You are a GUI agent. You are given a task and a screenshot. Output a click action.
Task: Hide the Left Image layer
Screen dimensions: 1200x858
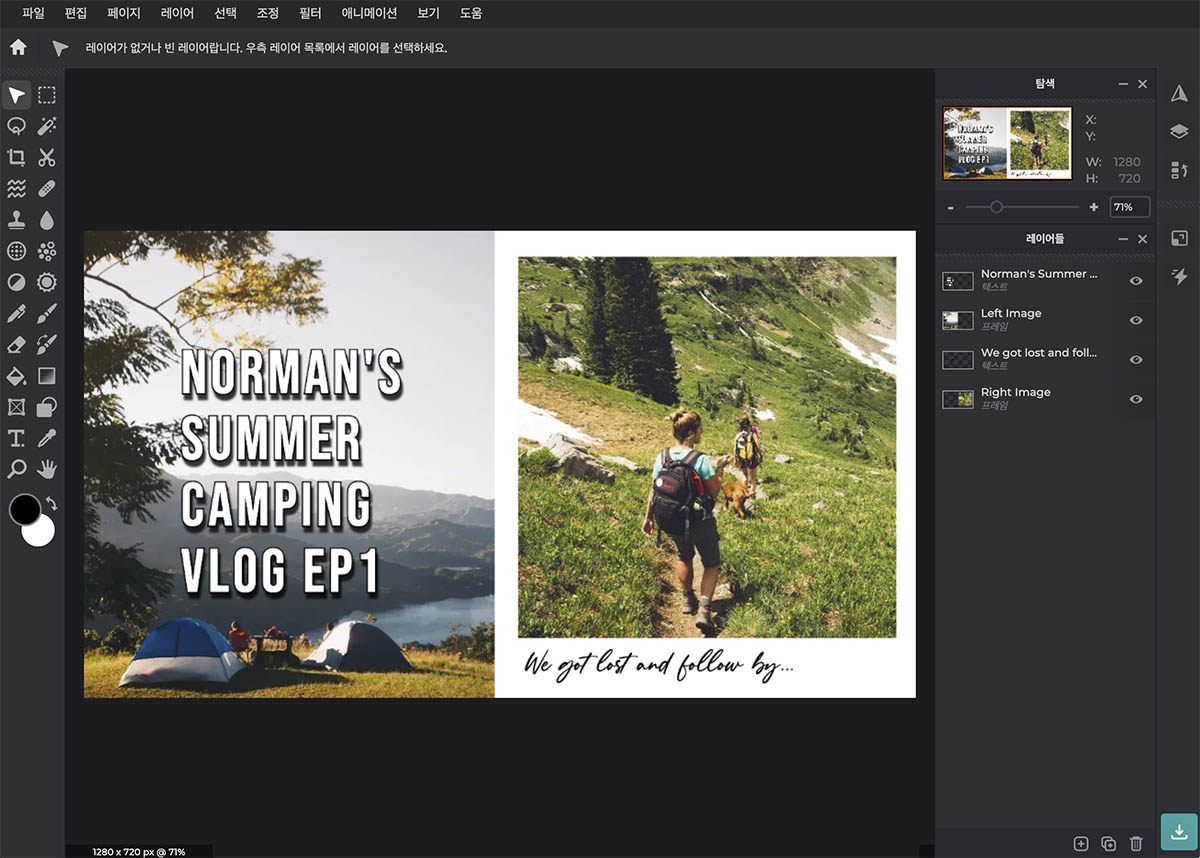[x=1136, y=320]
